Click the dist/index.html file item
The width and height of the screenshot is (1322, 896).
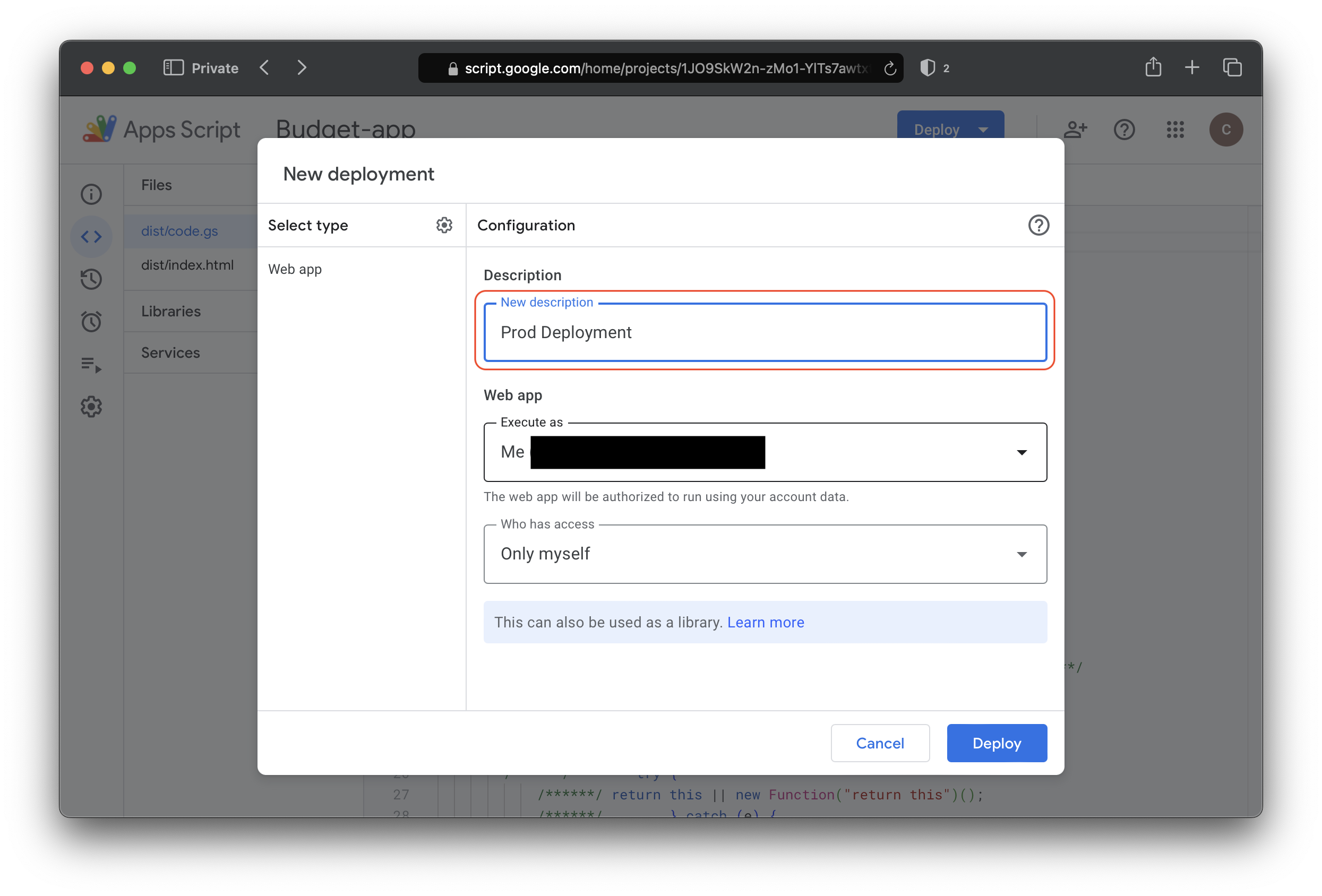click(187, 264)
